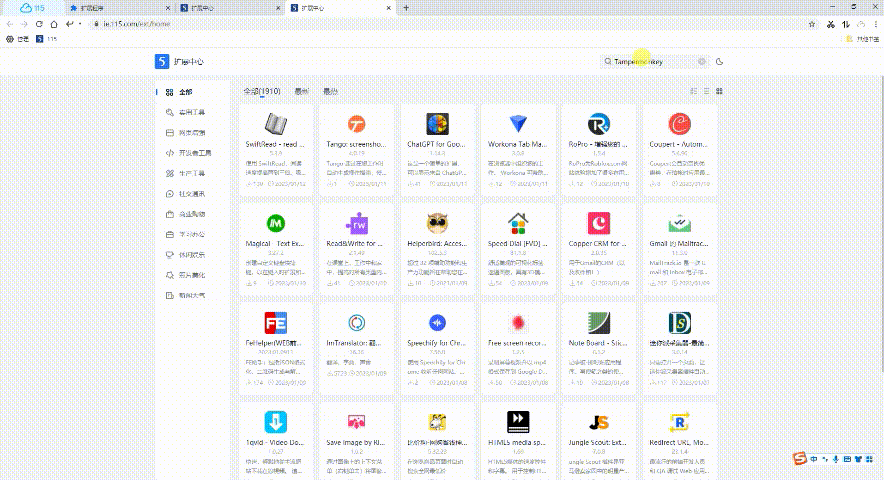Open the SwiftRead extension icon
The width and height of the screenshot is (884, 480).
276,124
